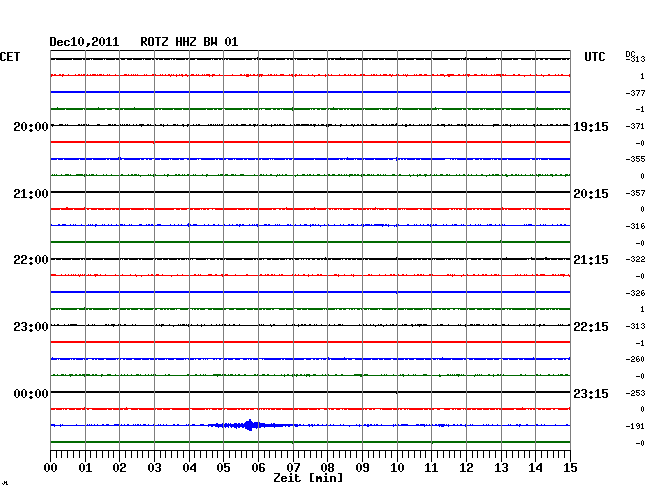Click the 22:00 CET time label

click(x=31, y=260)
